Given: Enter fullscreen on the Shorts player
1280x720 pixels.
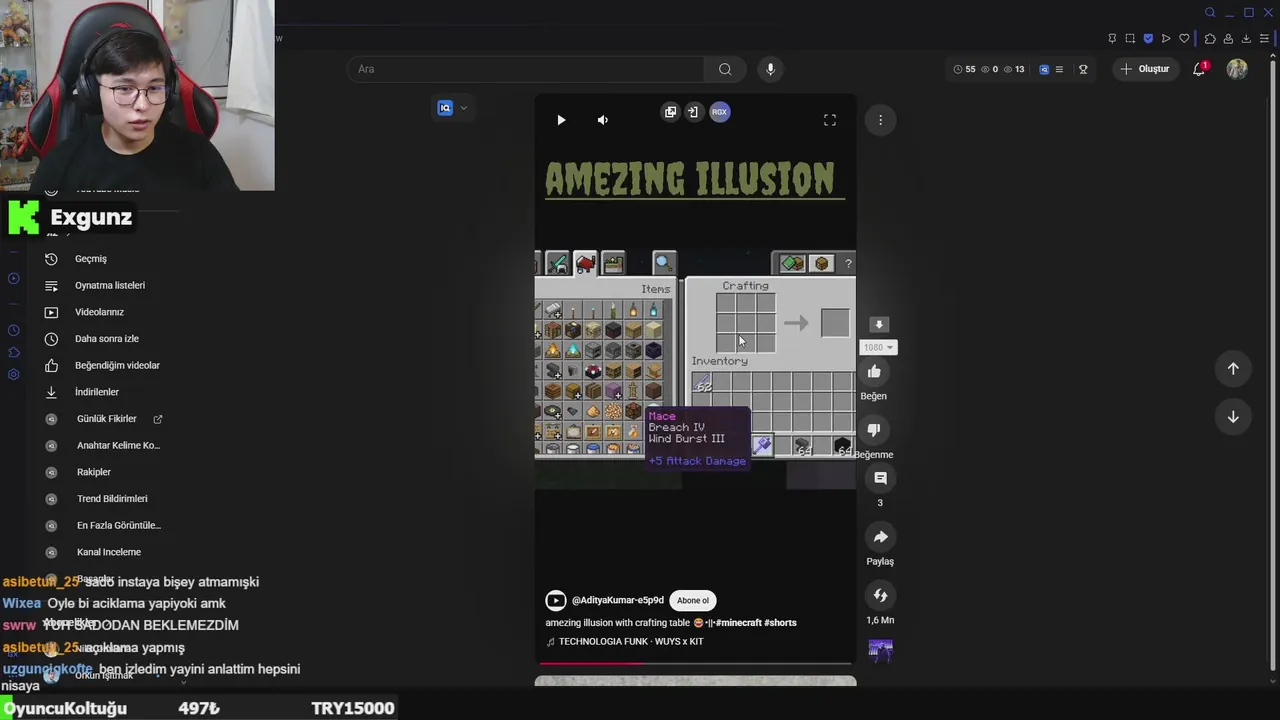Looking at the screenshot, I should 830,120.
